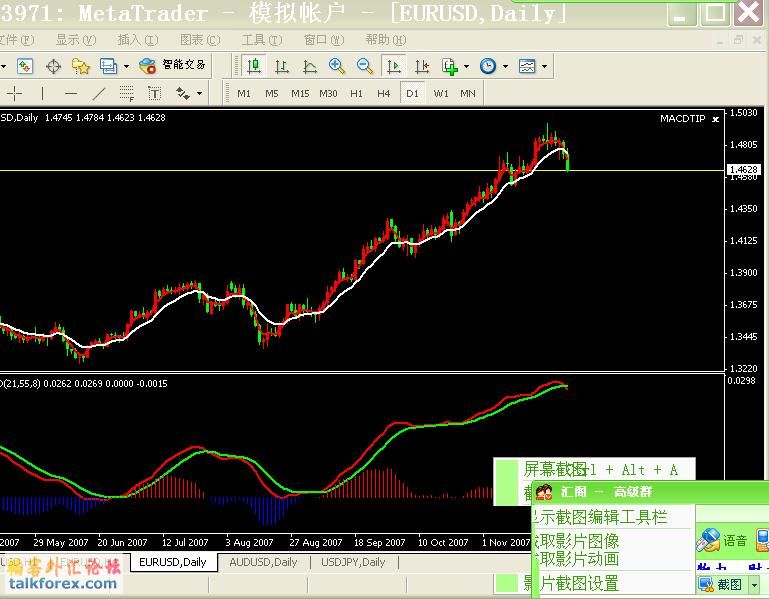
Task: Switch chart to line chart mode
Action: pos(309,66)
